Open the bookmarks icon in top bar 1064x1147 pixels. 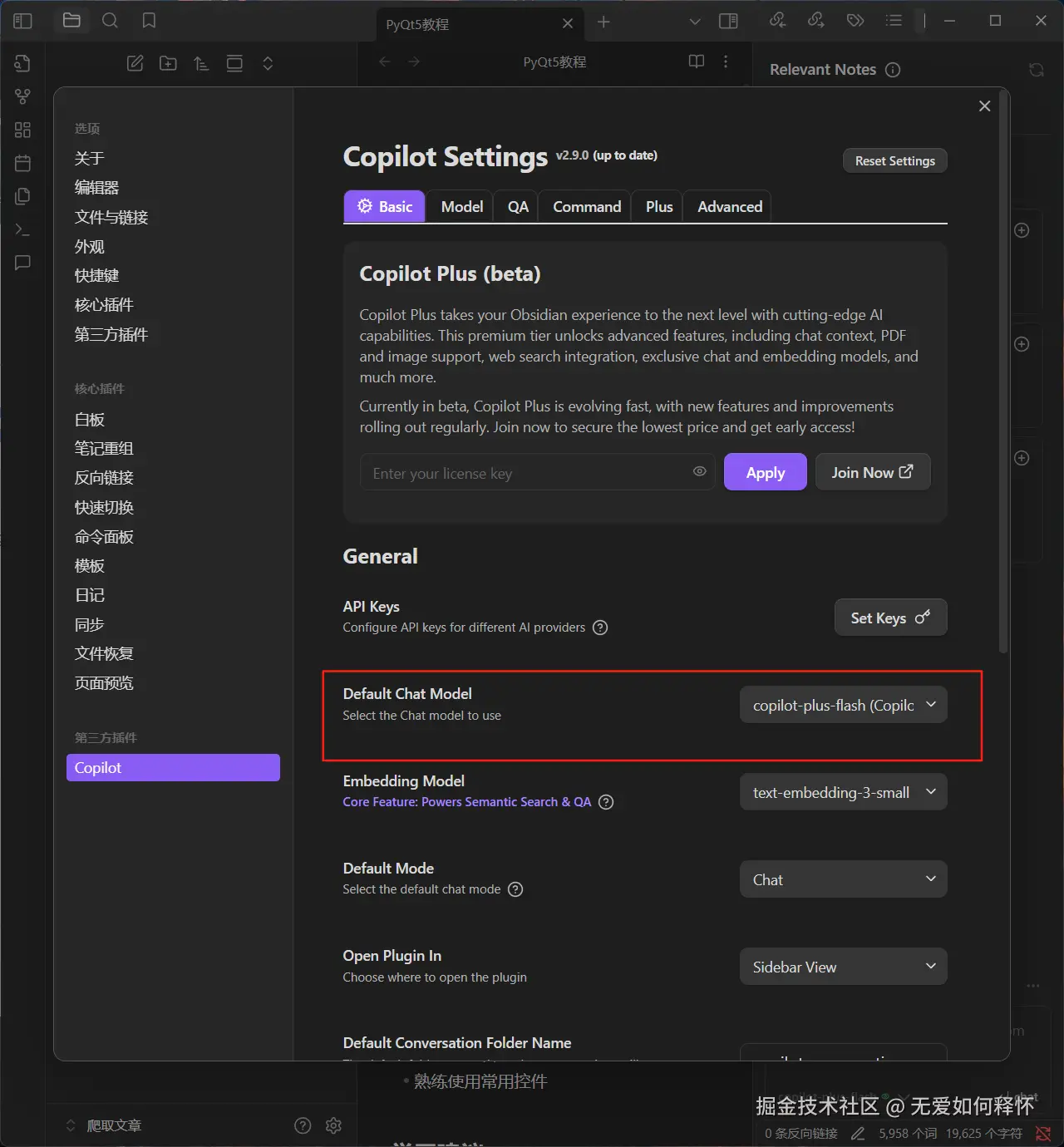[x=149, y=21]
